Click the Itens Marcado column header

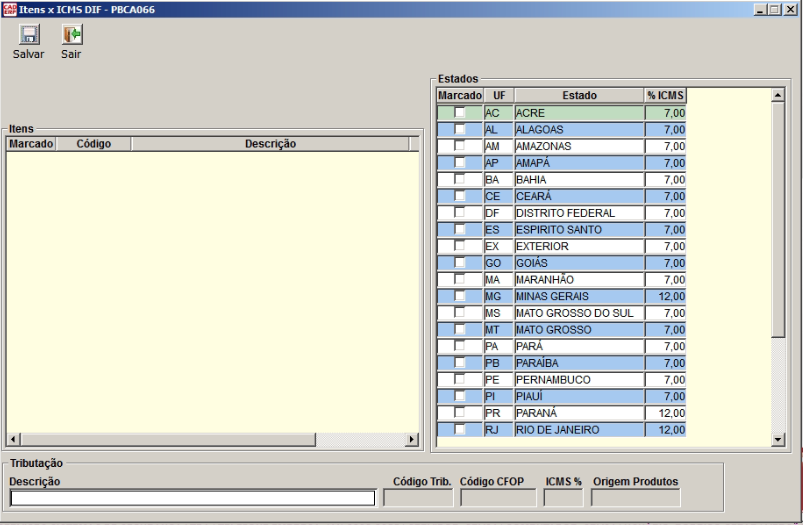point(31,144)
